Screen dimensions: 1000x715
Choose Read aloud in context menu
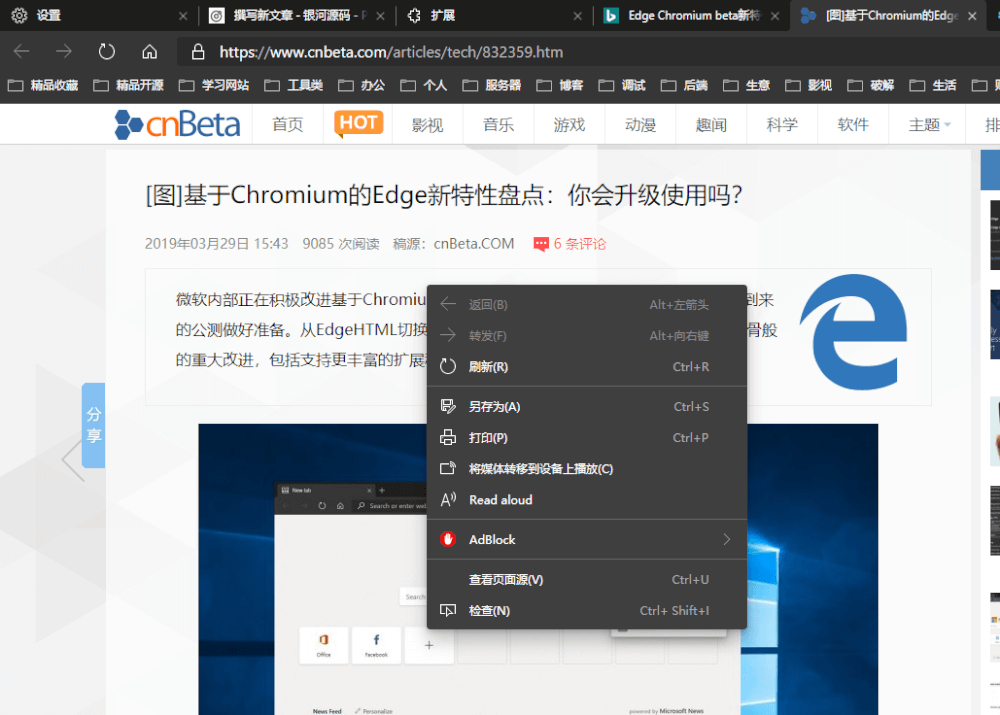click(587, 500)
